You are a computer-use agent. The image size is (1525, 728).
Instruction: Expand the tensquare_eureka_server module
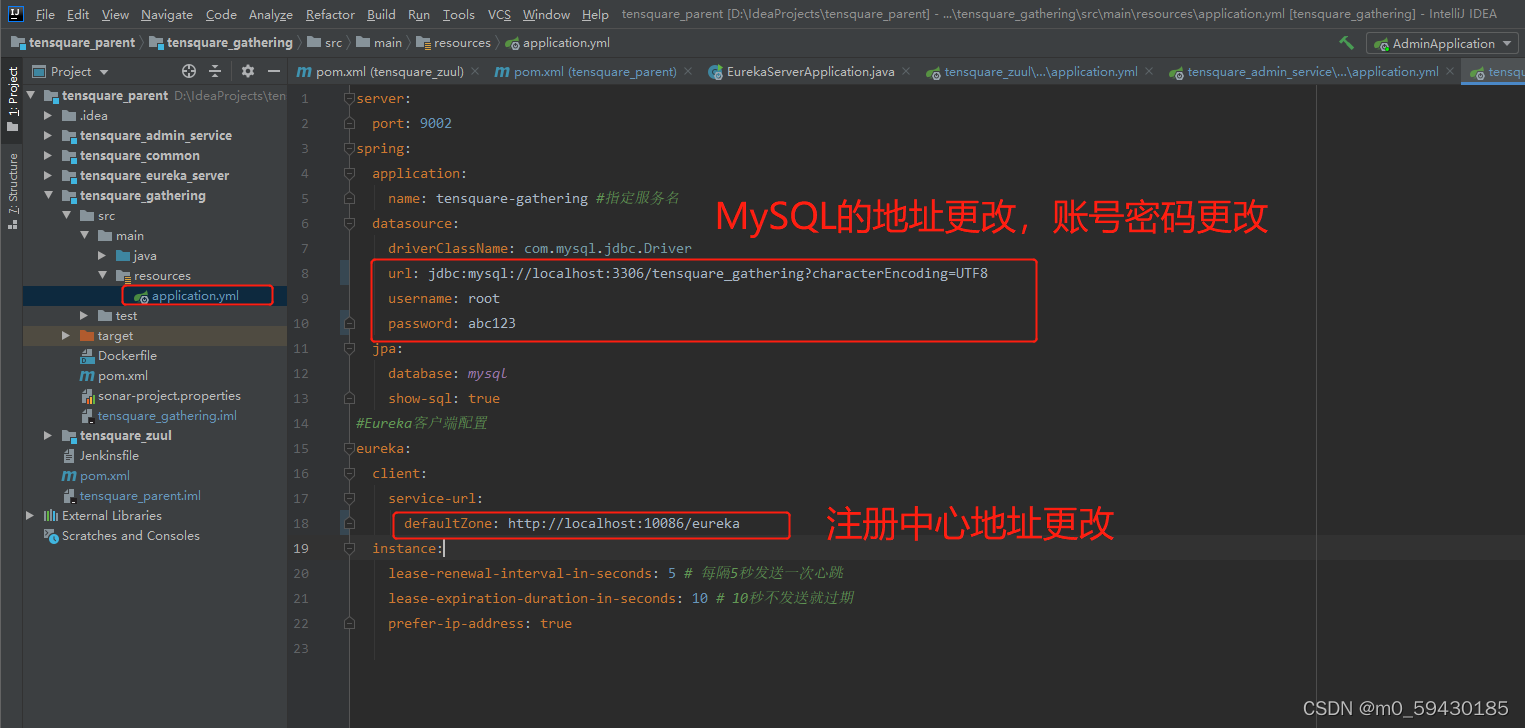[x=48, y=176]
